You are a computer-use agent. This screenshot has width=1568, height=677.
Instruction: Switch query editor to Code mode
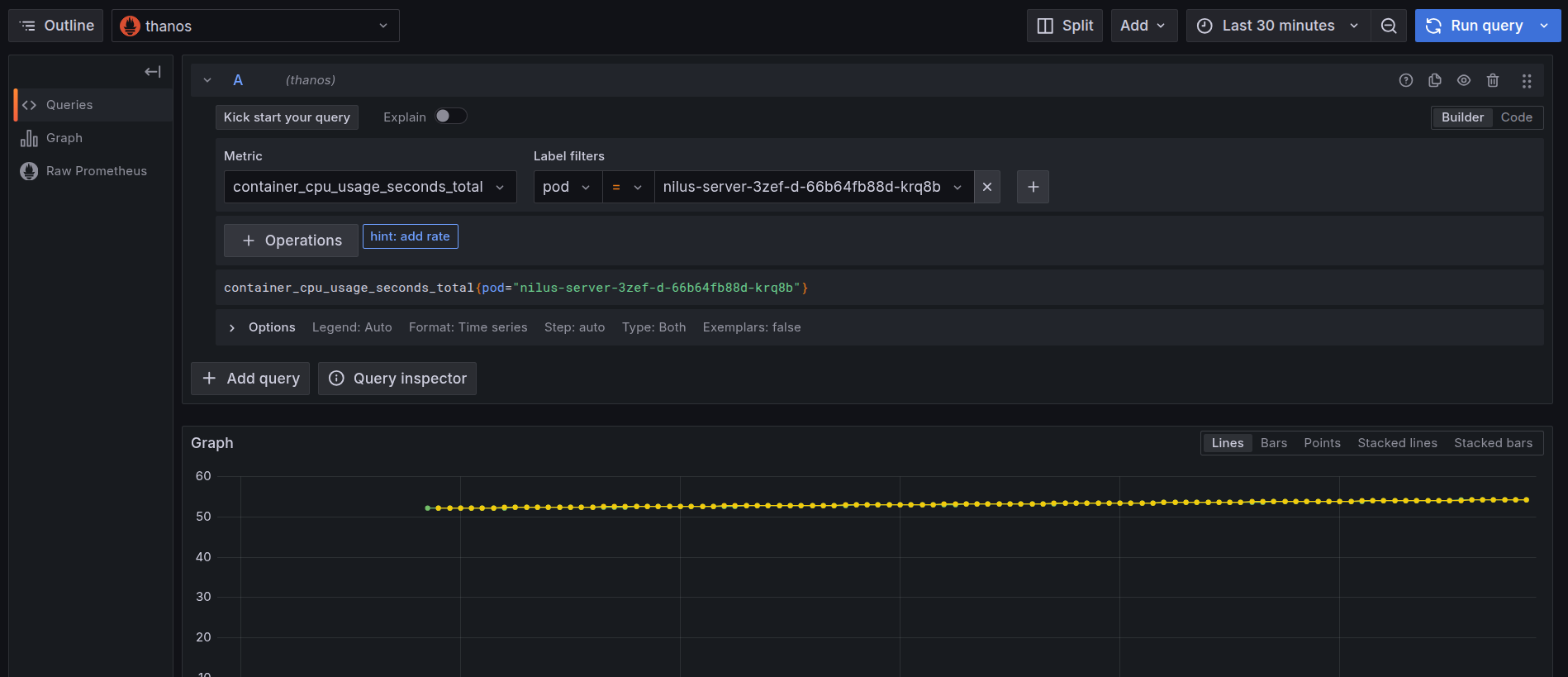point(1516,117)
